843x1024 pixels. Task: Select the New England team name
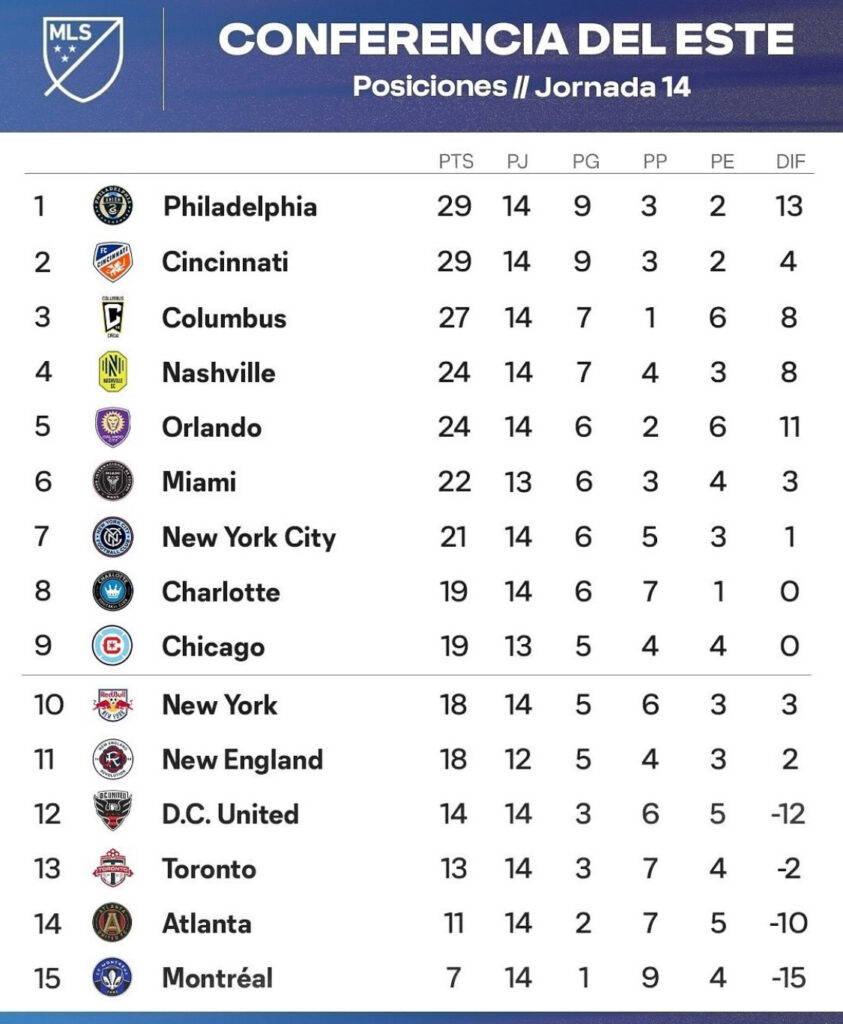click(242, 760)
